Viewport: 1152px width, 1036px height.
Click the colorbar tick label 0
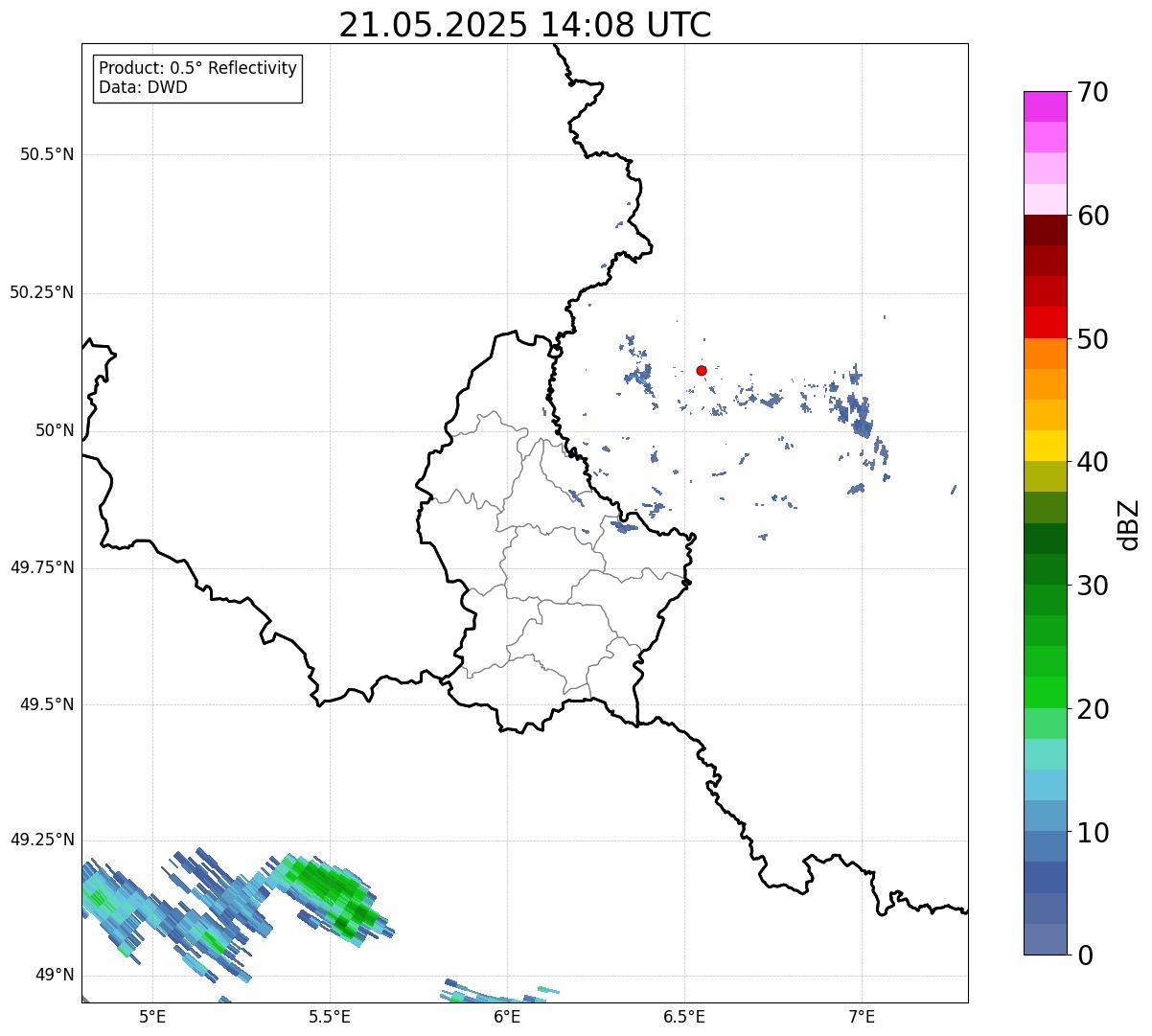[1085, 955]
